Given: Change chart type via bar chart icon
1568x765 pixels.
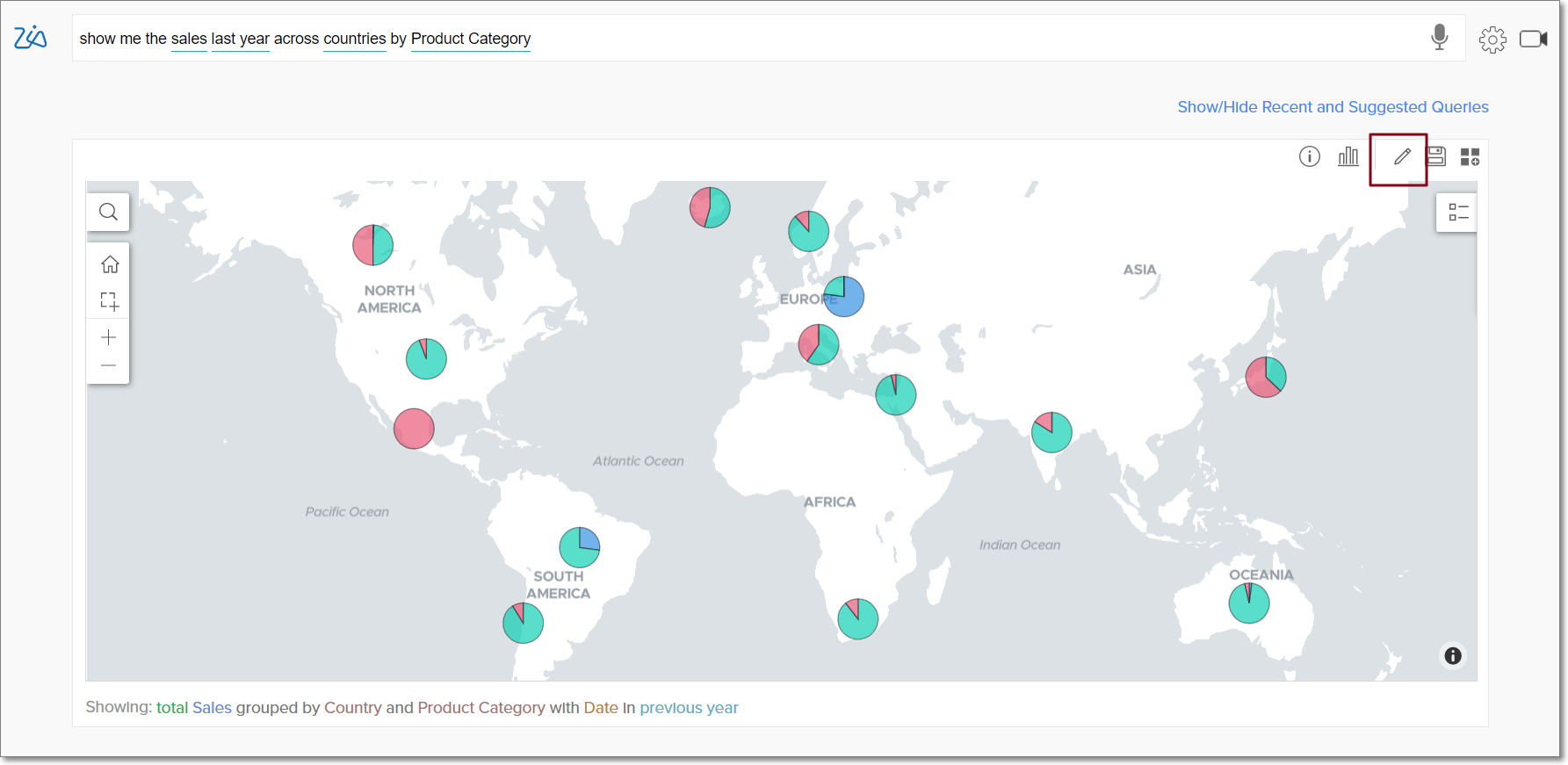Looking at the screenshot, I should coord(1348,156).
